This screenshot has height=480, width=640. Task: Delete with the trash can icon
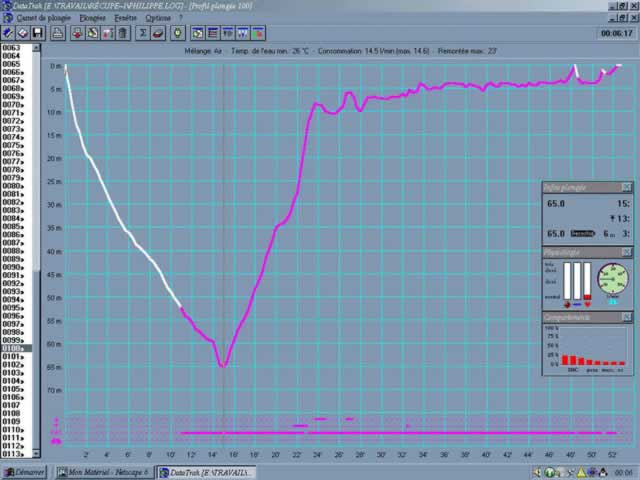tap(123, 33)
